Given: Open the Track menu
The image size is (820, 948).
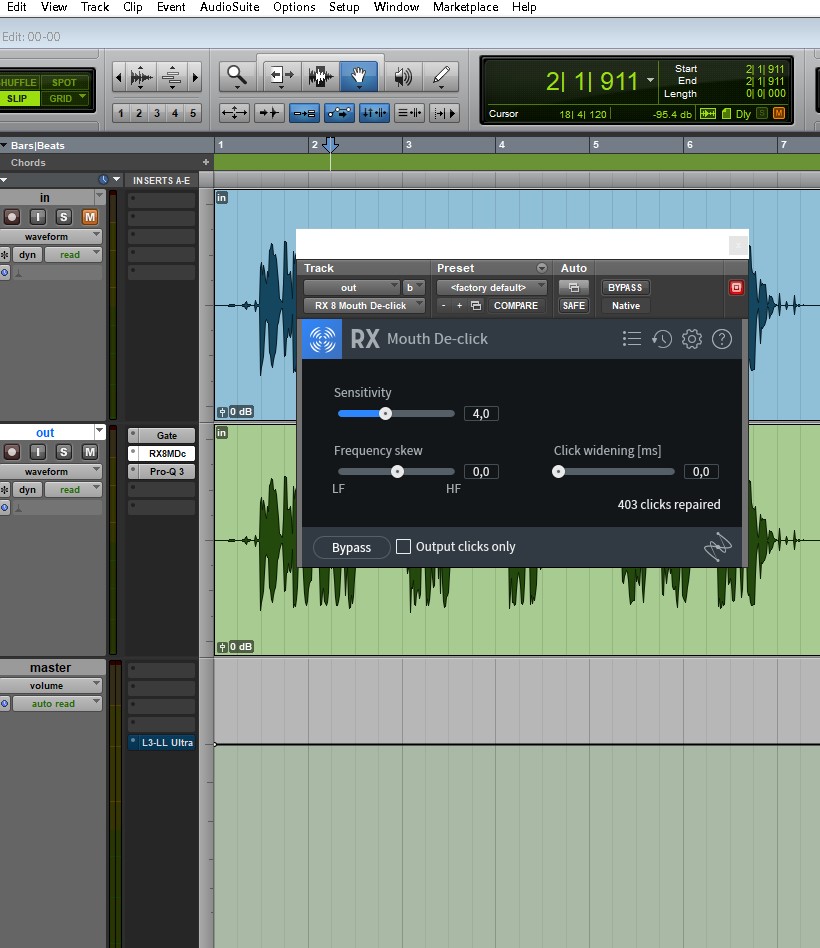Looking at the screenshot, I should (x=95, y=7).
